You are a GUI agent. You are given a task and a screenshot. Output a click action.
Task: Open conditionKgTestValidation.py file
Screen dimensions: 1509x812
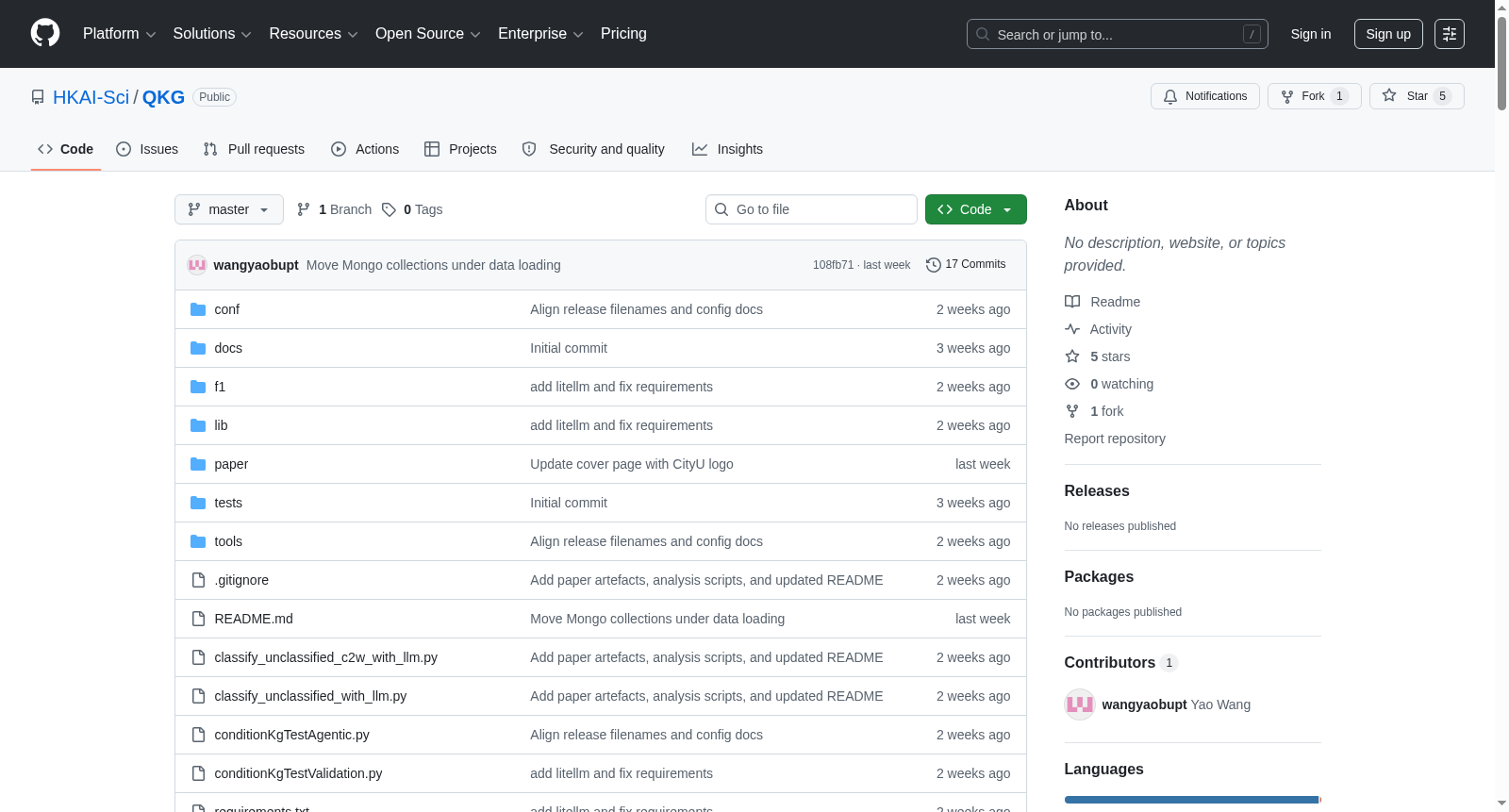pyautogui.click(x=298, y=773)
